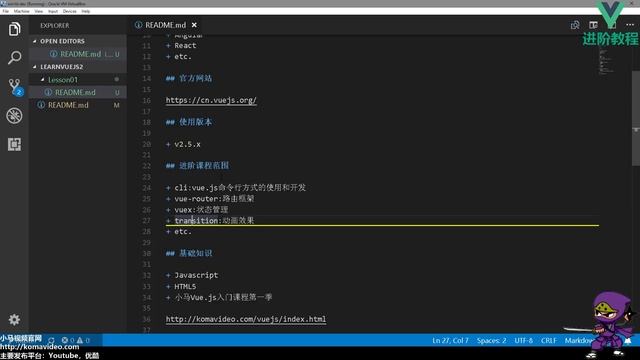The height and width of the screenshot is (360, 640).
Task: Open the Debug view in activity bar
Action: point(14,116)
